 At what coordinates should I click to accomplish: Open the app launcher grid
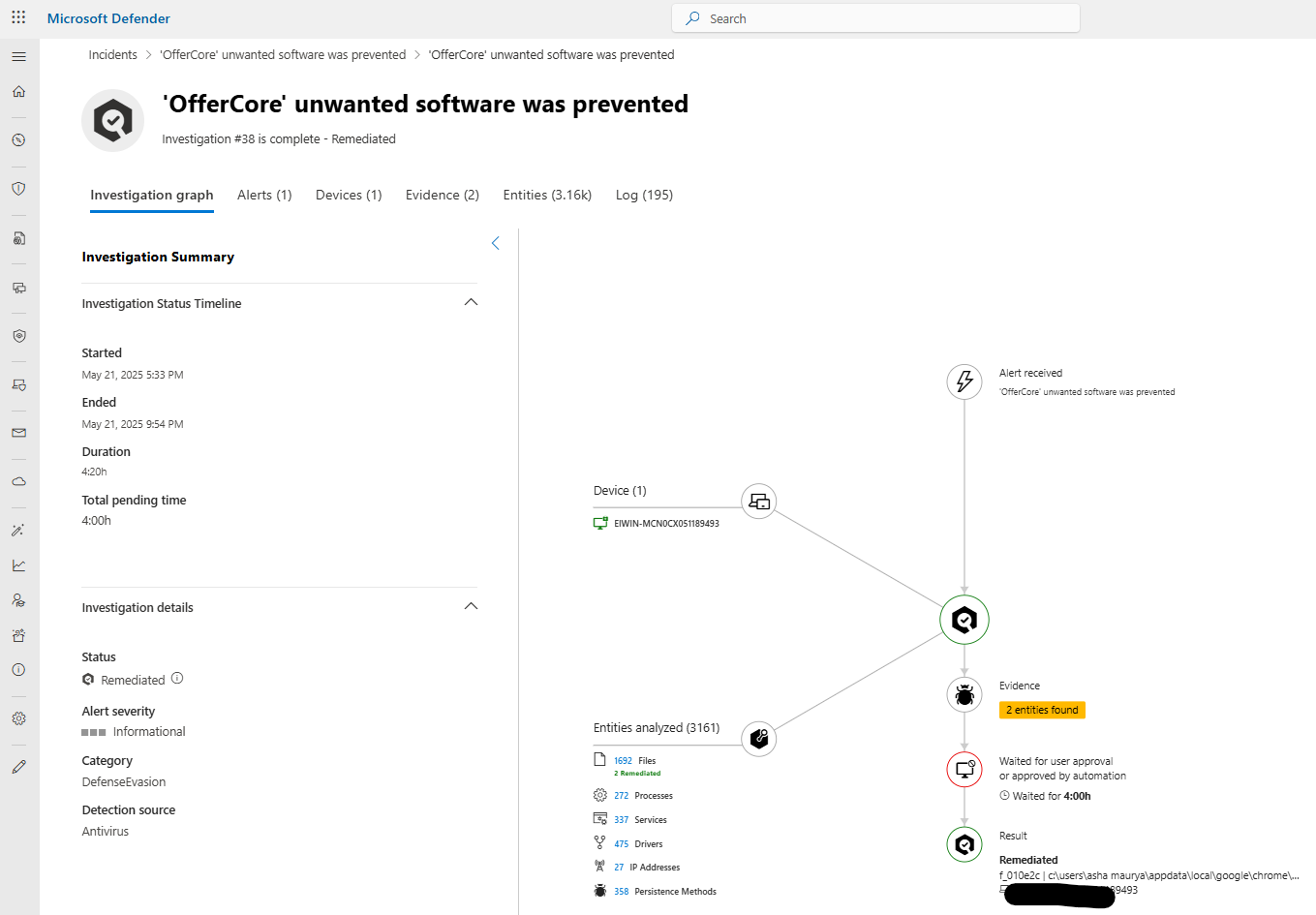[18, 17]
